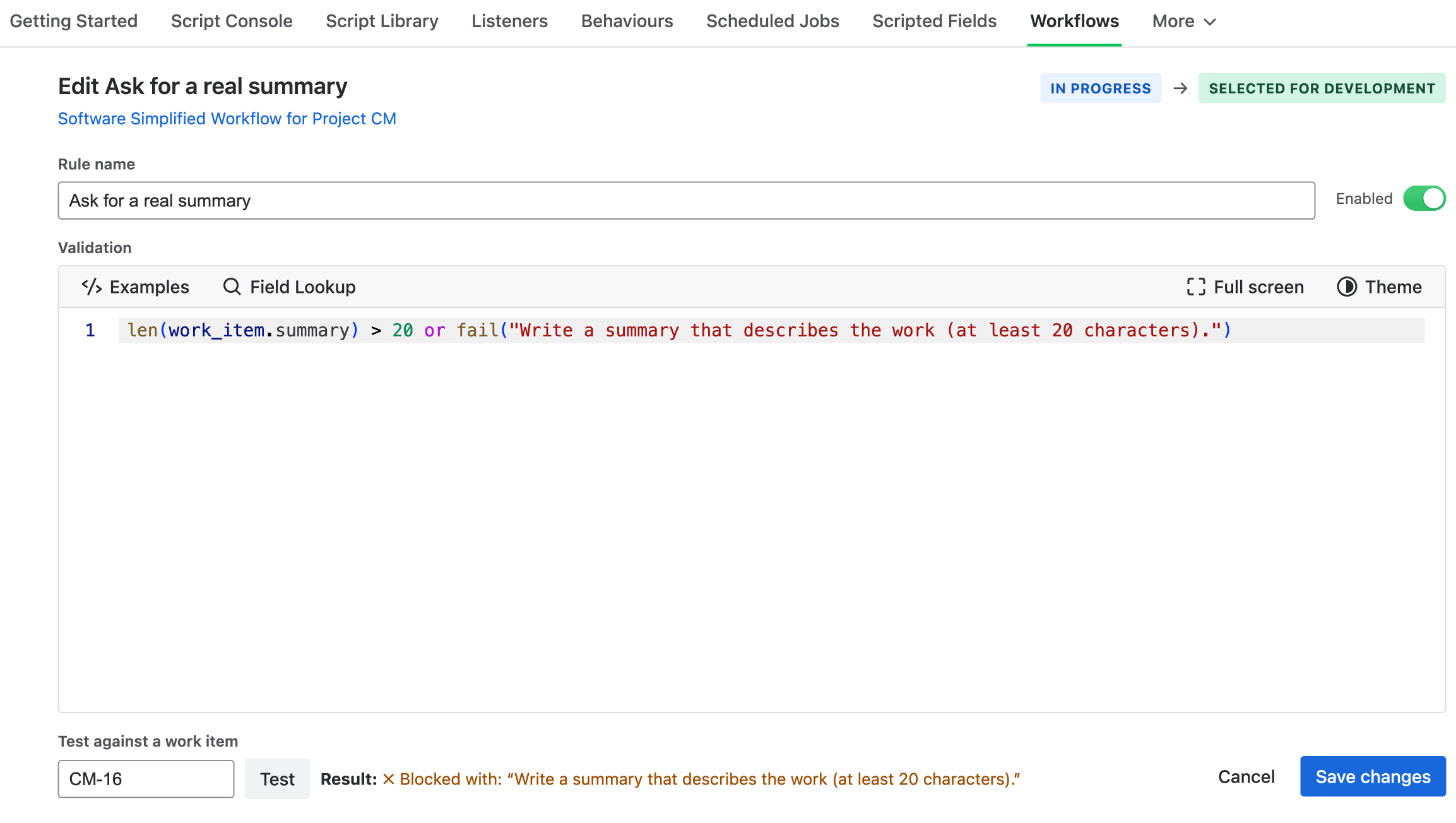Open Field Lookup search

[x=289, y=287]
